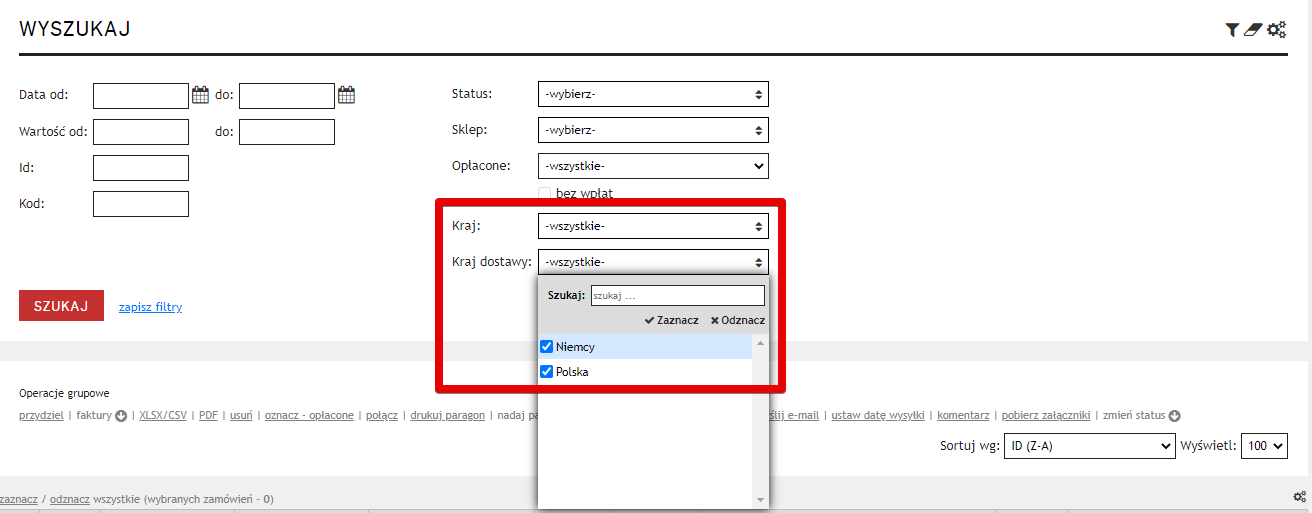Click the eraser icon to clear filters
1312x513 pixels.
[x=1254, y=30]
